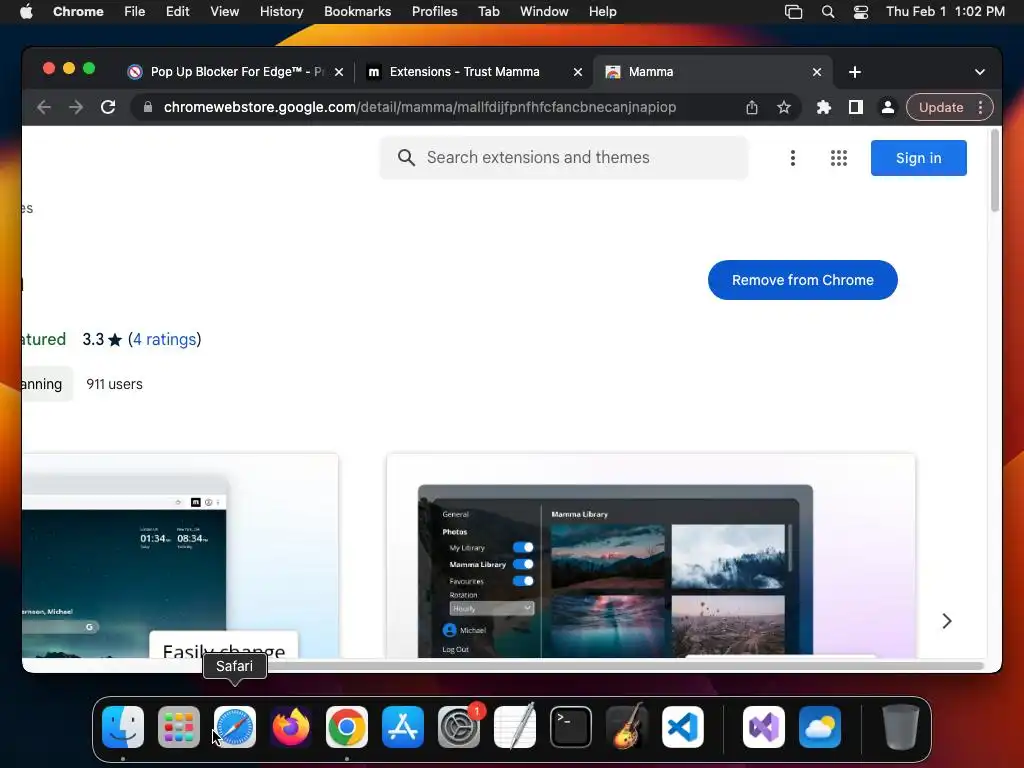Toggle the My Library switch in preview
1024x768 pixels.
[x=524, y=547]
